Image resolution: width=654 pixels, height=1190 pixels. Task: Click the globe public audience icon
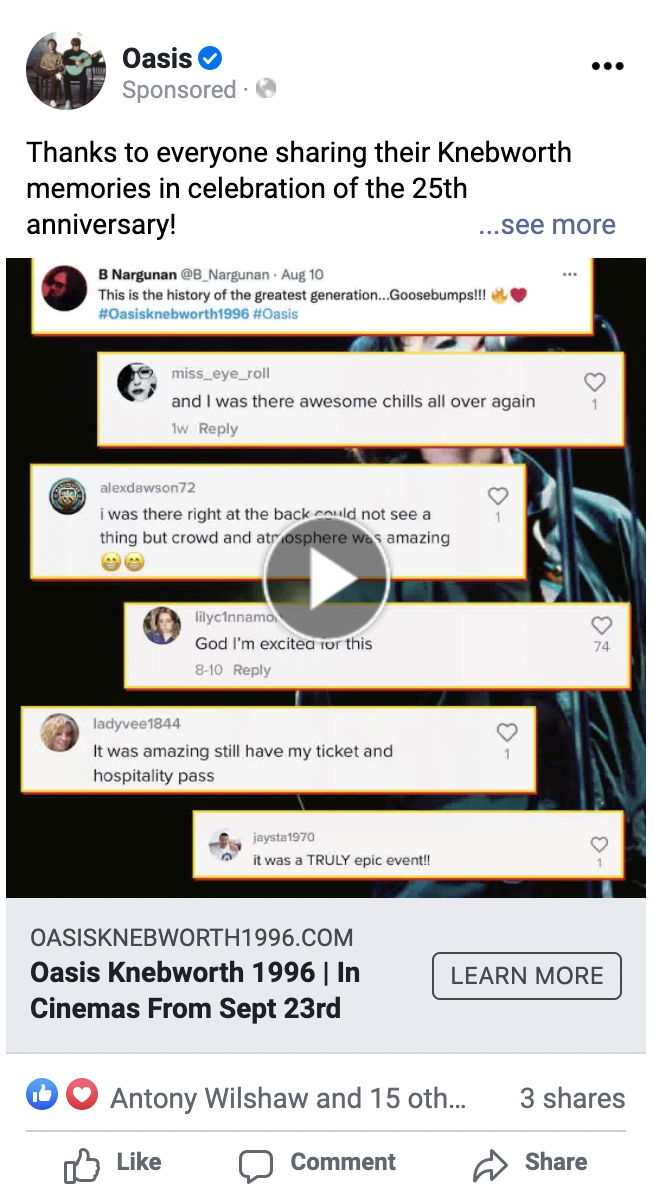click(x=266, y=90)
